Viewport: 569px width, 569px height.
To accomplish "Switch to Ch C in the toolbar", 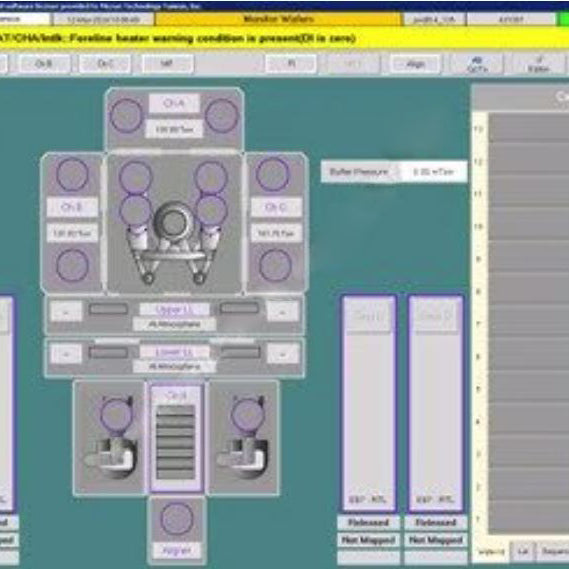I will point(105,64).
